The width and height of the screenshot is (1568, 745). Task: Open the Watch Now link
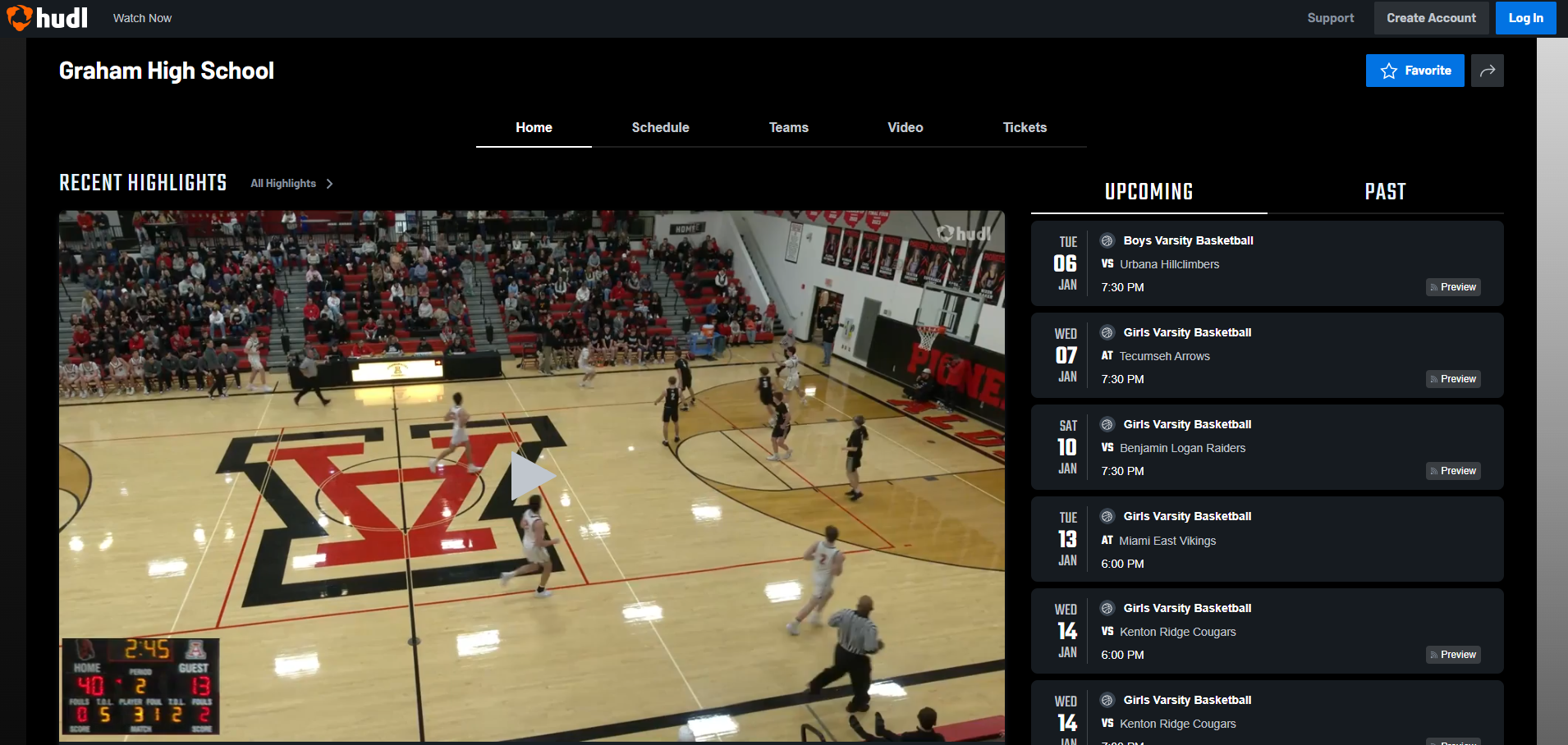[142, 18]
